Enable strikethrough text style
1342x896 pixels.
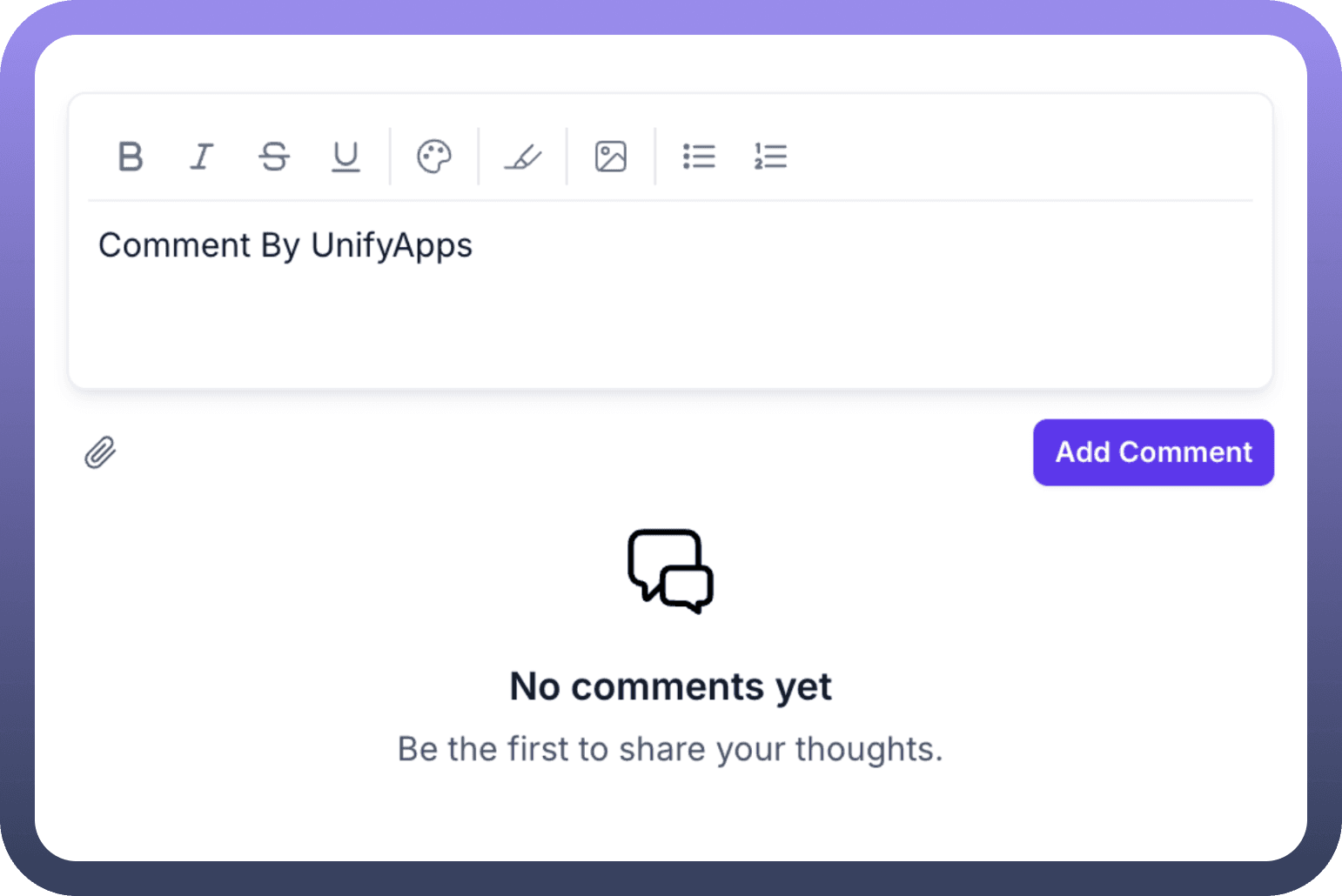274,157
